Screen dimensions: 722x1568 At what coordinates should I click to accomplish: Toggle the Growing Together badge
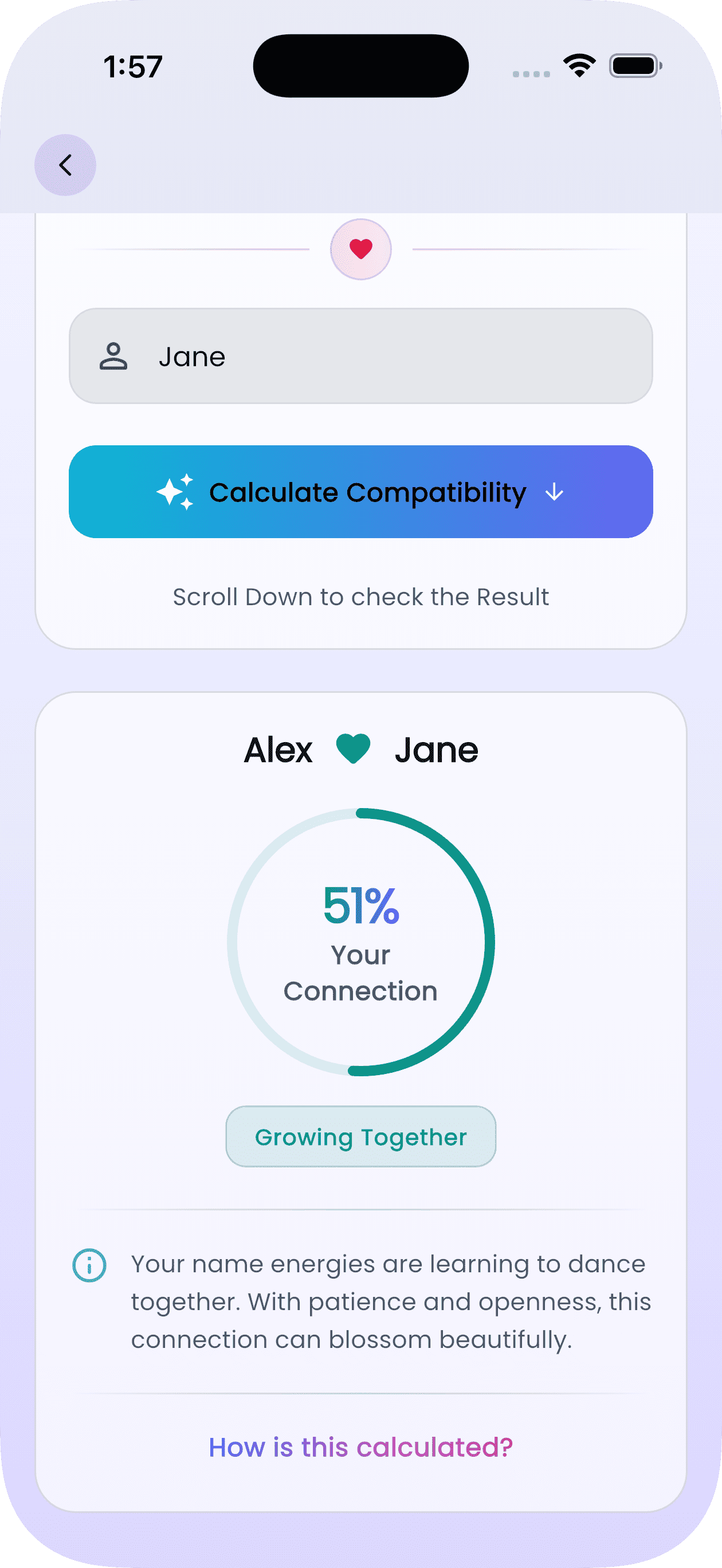(360, 1136)
